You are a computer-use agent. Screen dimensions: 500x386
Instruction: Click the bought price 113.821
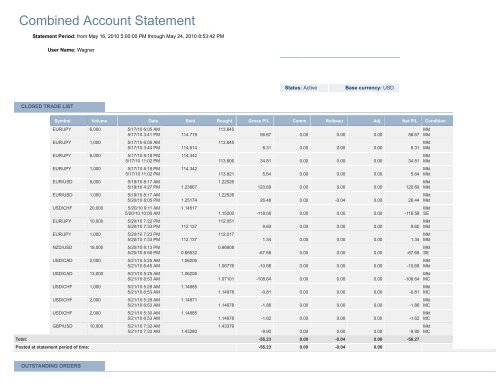tap(226, 174)
